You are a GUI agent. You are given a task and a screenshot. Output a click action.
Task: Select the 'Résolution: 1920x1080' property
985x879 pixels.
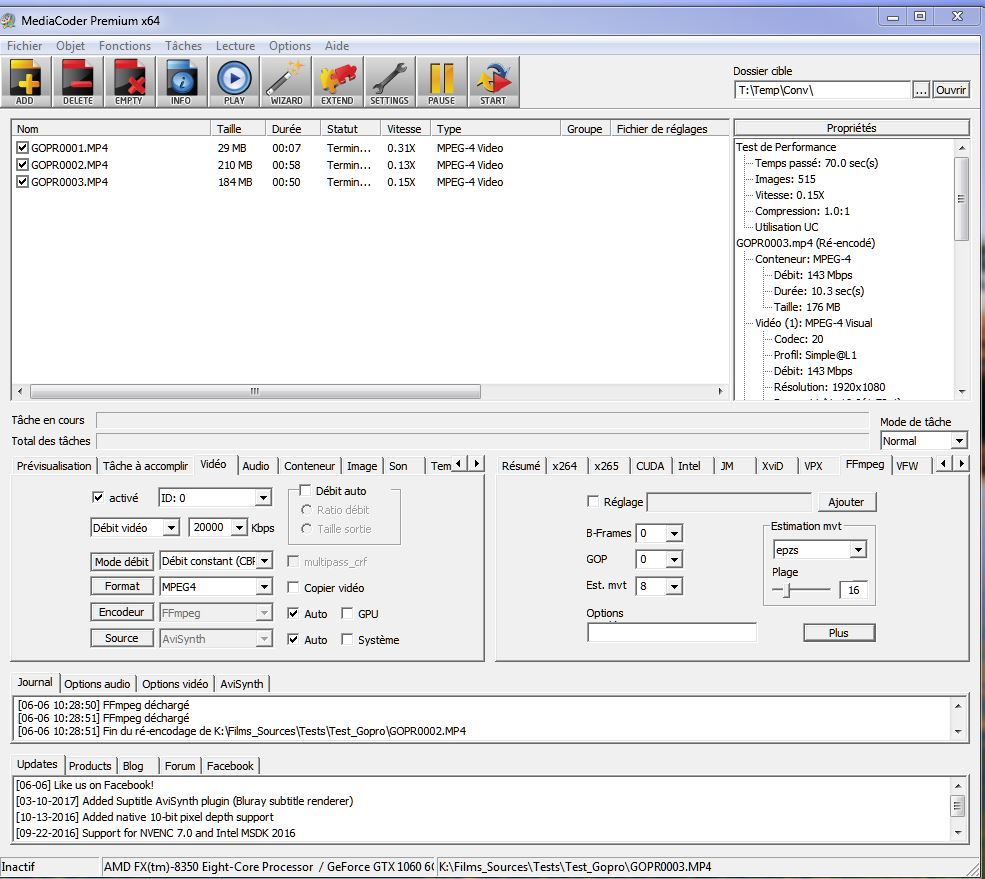click(x=829, y=387)
